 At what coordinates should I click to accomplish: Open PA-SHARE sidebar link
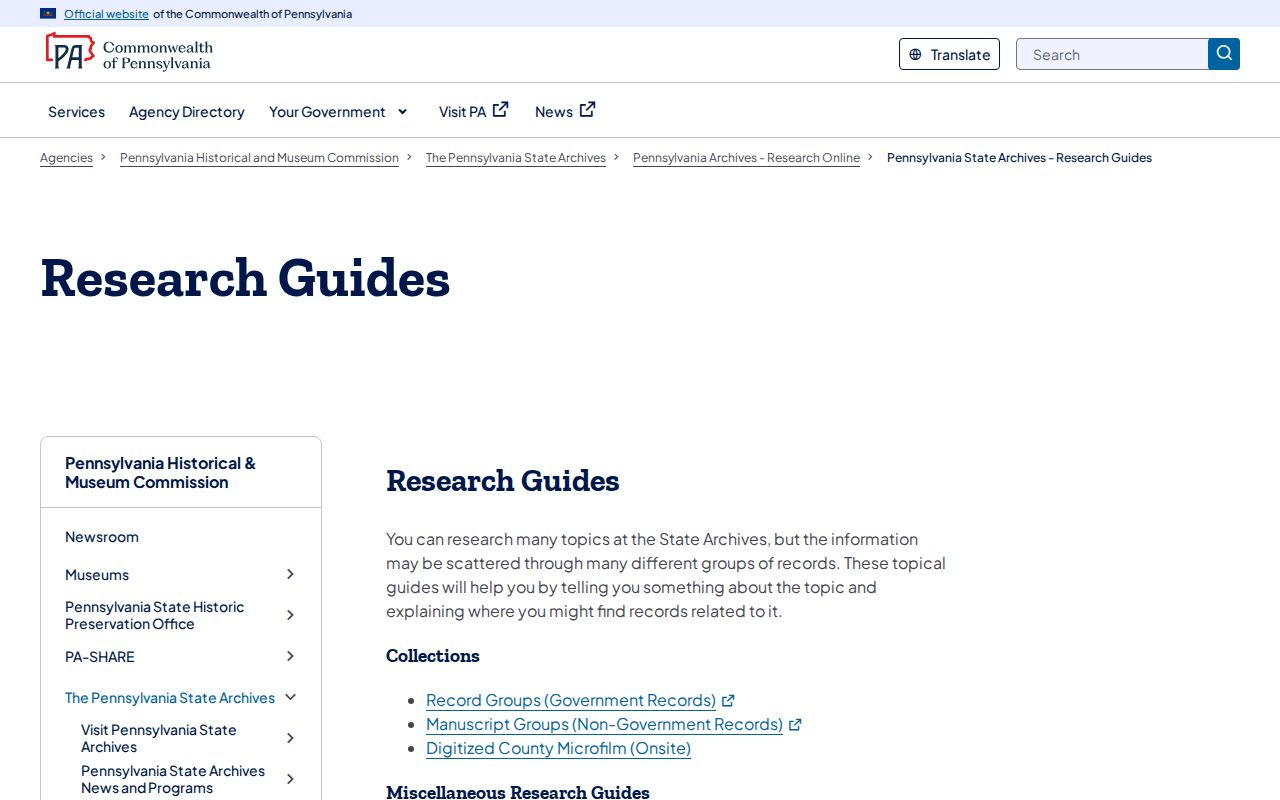100,657
